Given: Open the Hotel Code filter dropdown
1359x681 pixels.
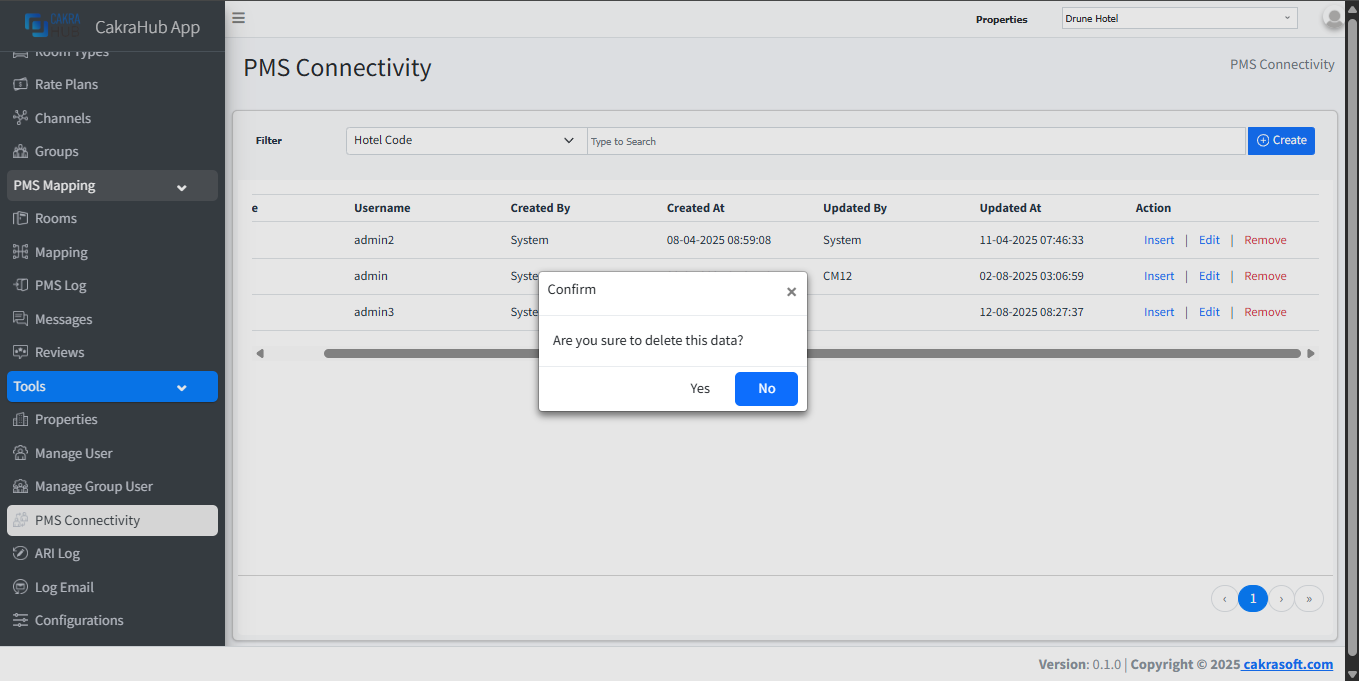Looking at the screenshot, I should click(x=465, y=140).
